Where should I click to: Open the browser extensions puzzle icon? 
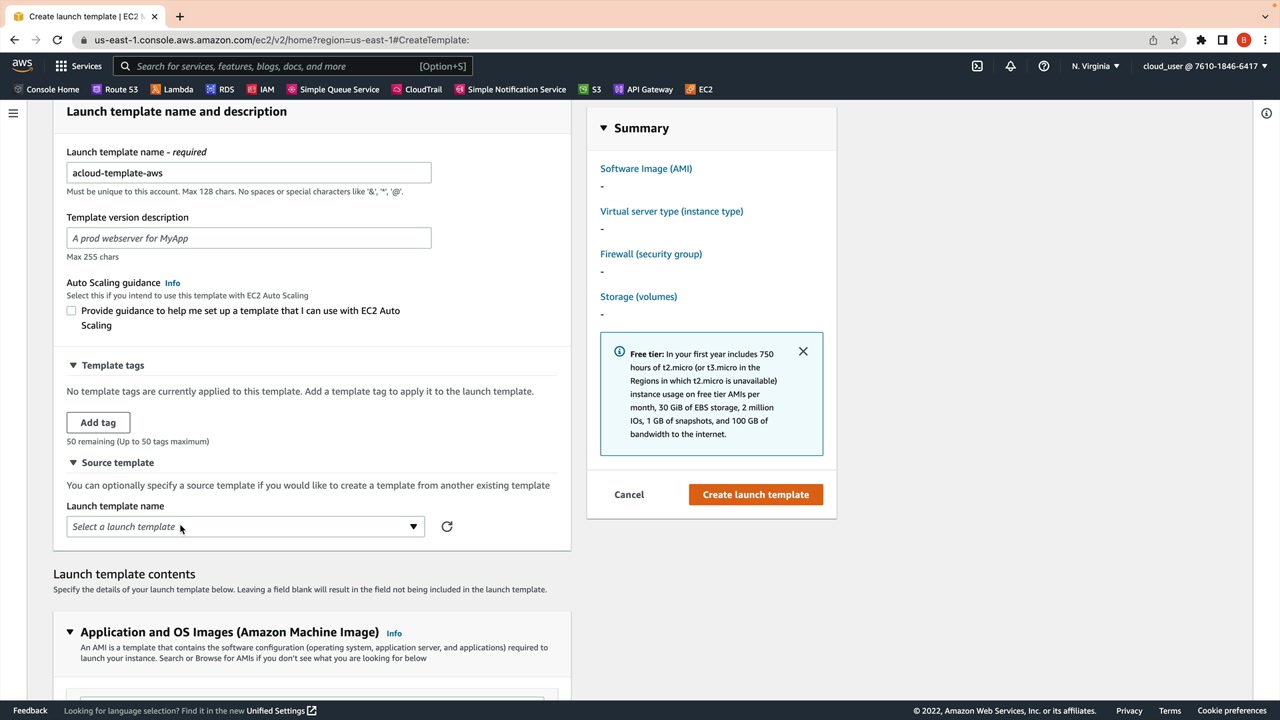tap(1201, 40)
